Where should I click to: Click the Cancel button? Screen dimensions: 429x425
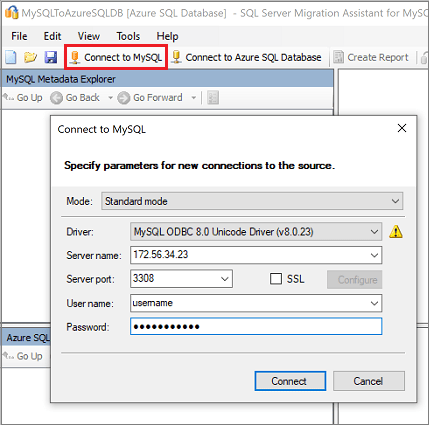click(369, 381)
